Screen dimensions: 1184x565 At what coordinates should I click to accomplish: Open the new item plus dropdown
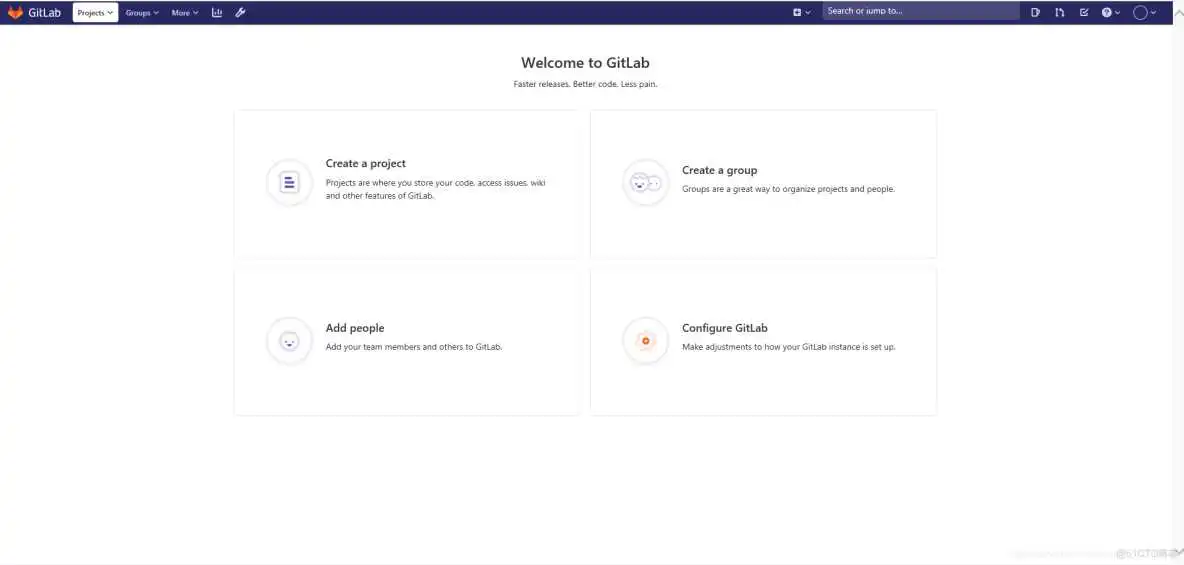coord(802,13)
